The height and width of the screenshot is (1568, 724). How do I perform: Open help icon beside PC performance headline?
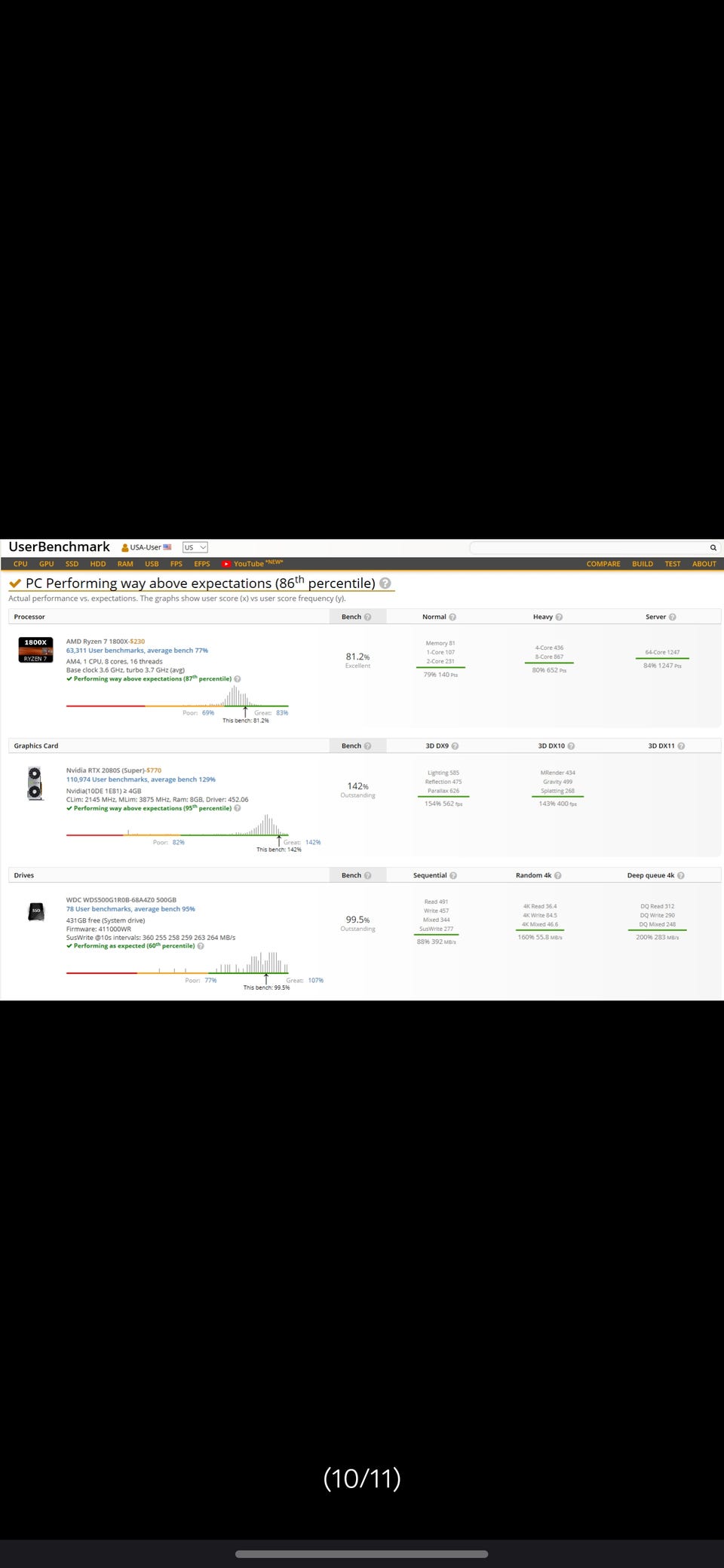(385, 583)
